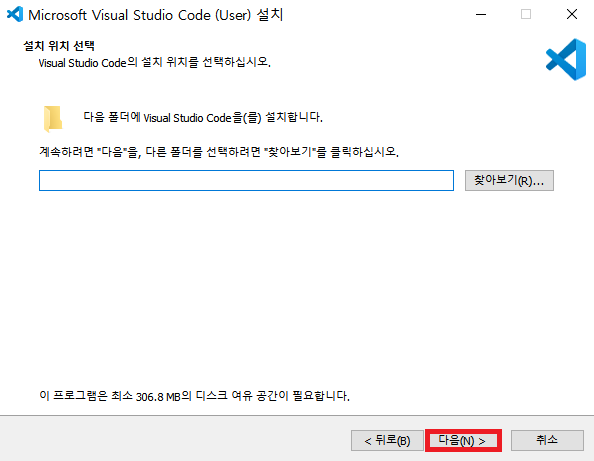Go back with the < 뒤로(B) button
This screenshot has height=461, width=594.
(387, 440)
